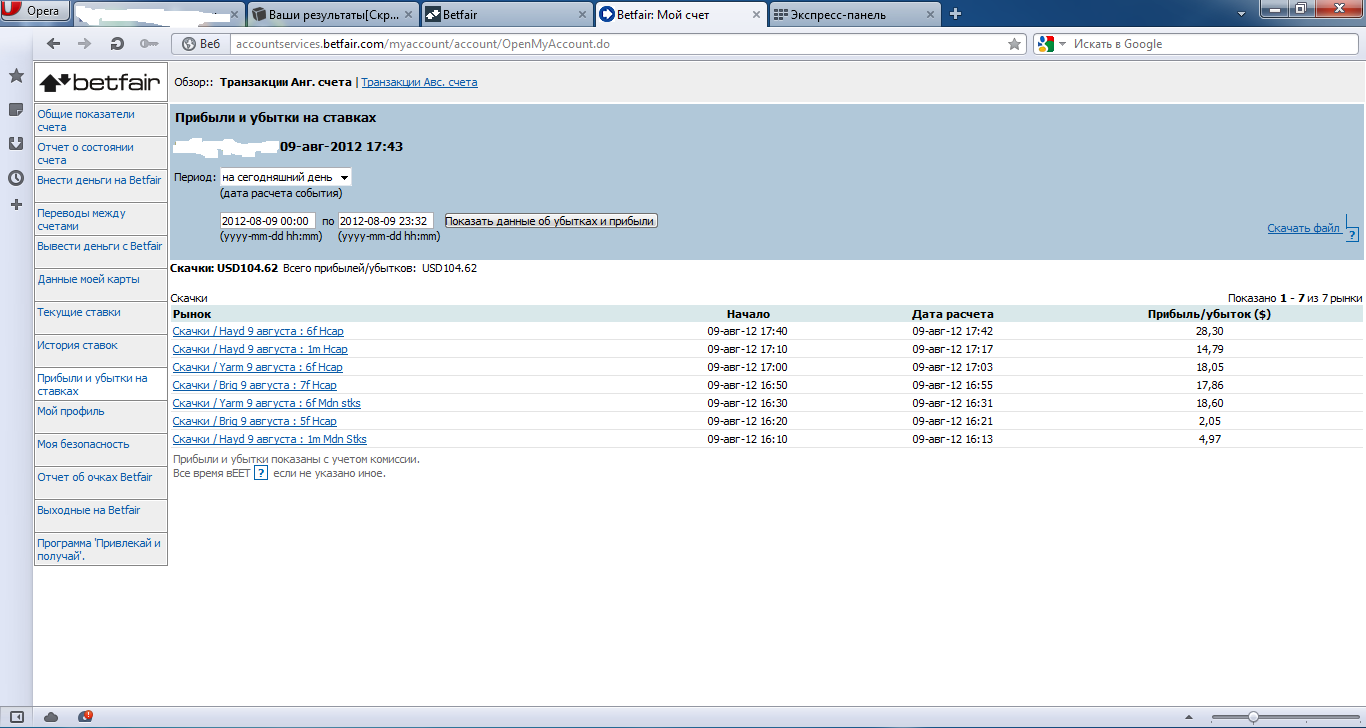Select the Betfair: Мой счет tab
This screenshot has width=1366, height=728.
[680, 14]
